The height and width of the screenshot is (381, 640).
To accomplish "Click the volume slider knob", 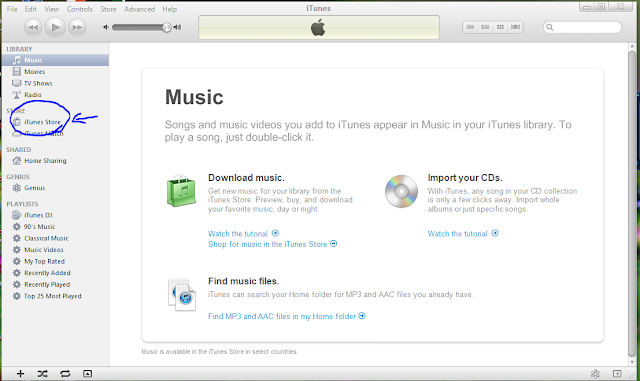I will (166, 27).
